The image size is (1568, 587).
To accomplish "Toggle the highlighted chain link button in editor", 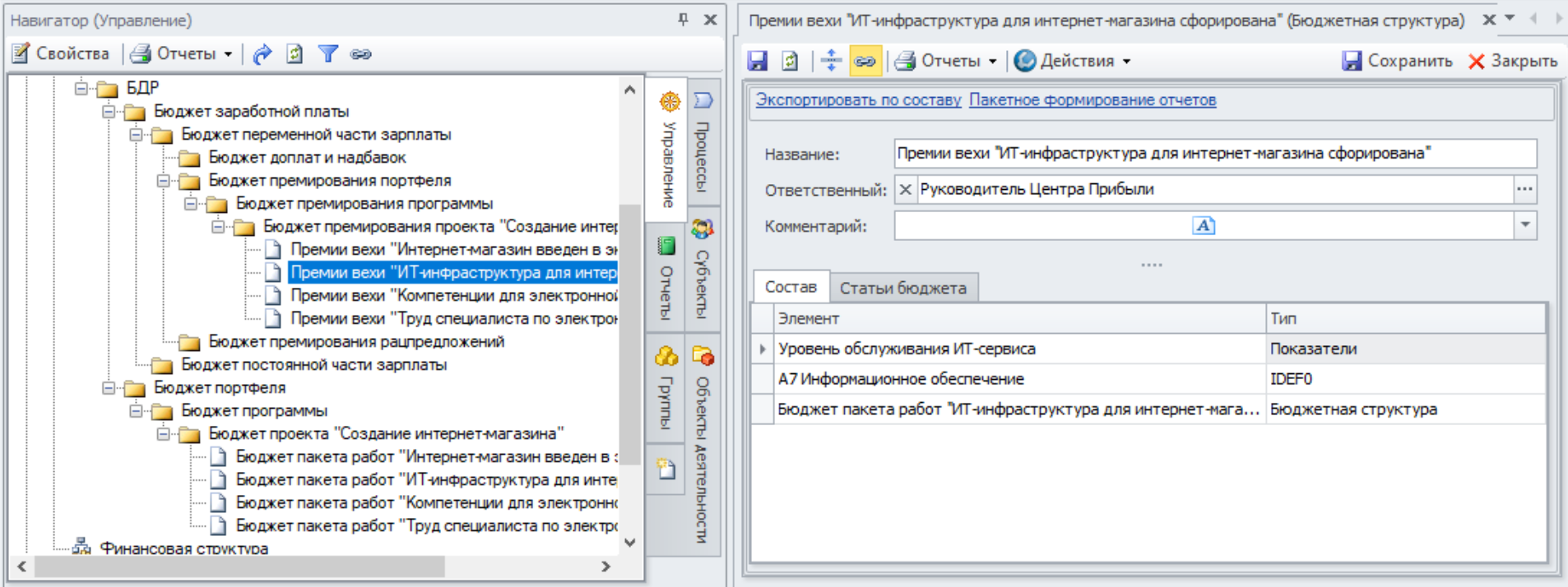I will tap(864, 61).
